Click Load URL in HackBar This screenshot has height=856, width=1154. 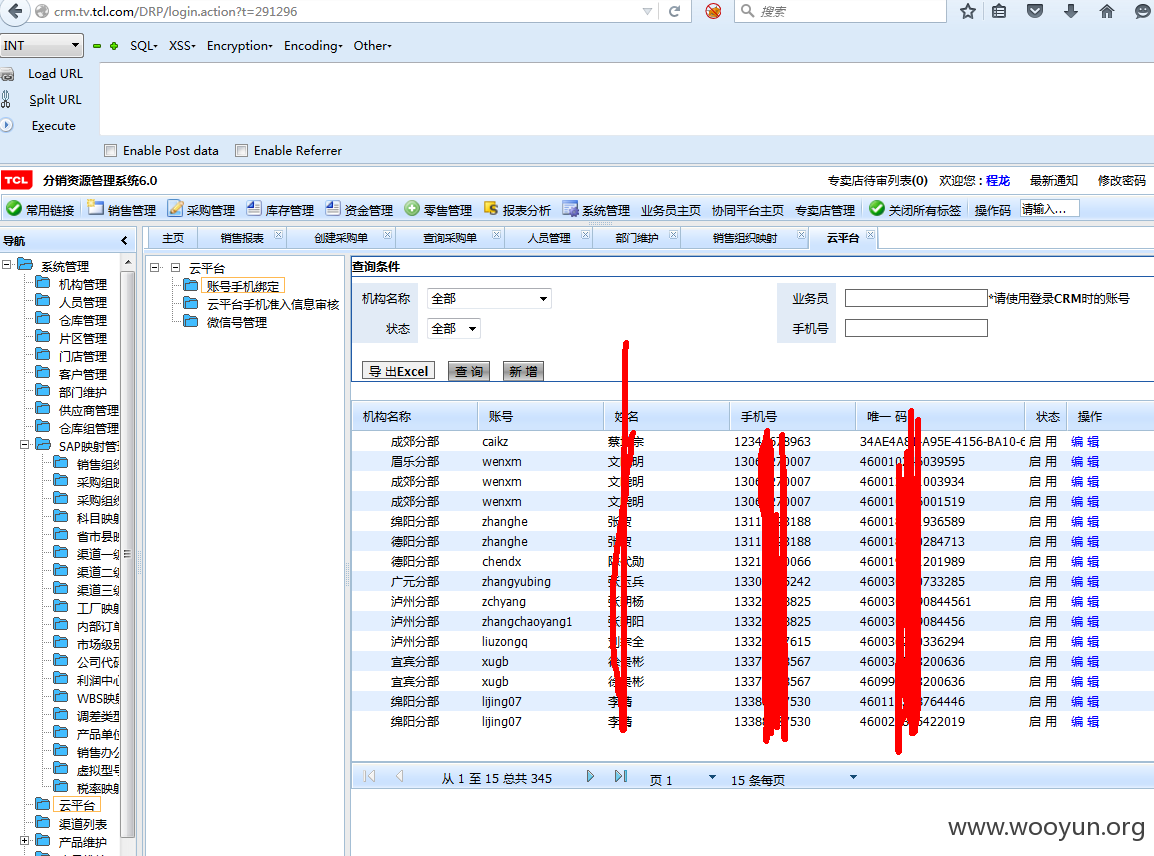tap(55, 74)
